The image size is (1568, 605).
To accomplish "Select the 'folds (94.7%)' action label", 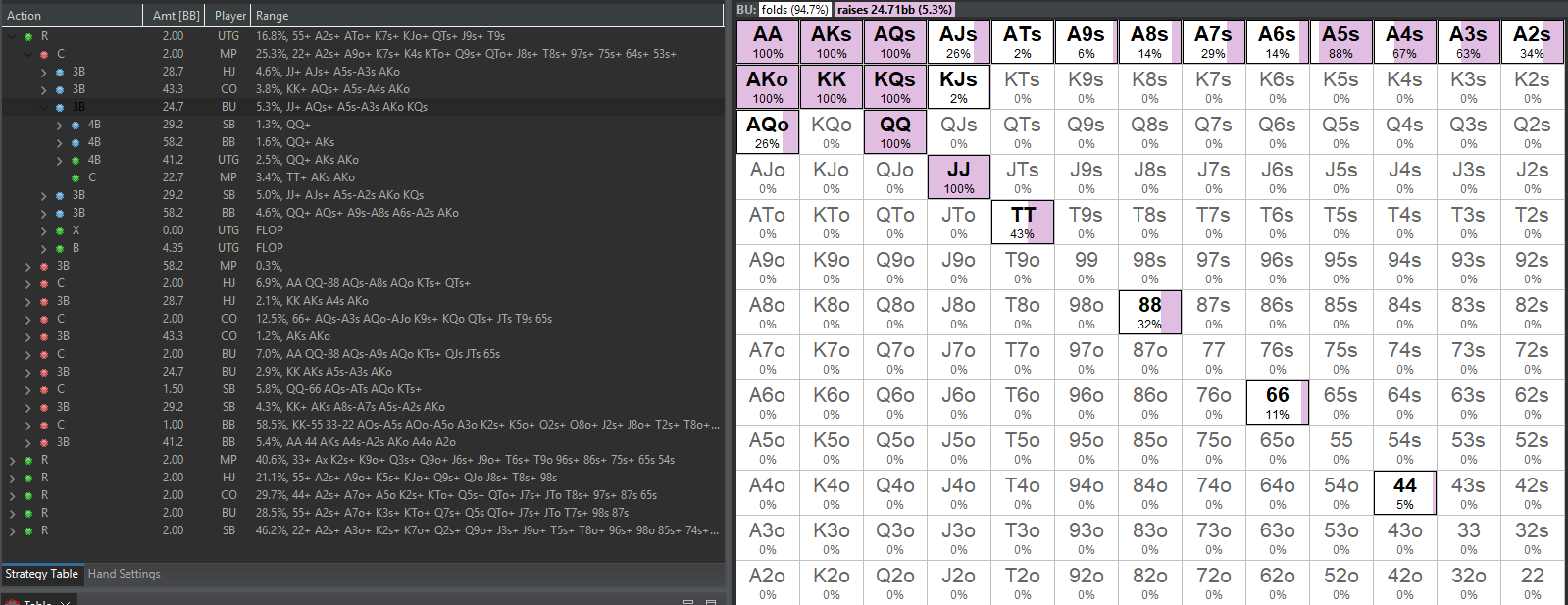I will [794, 9].
